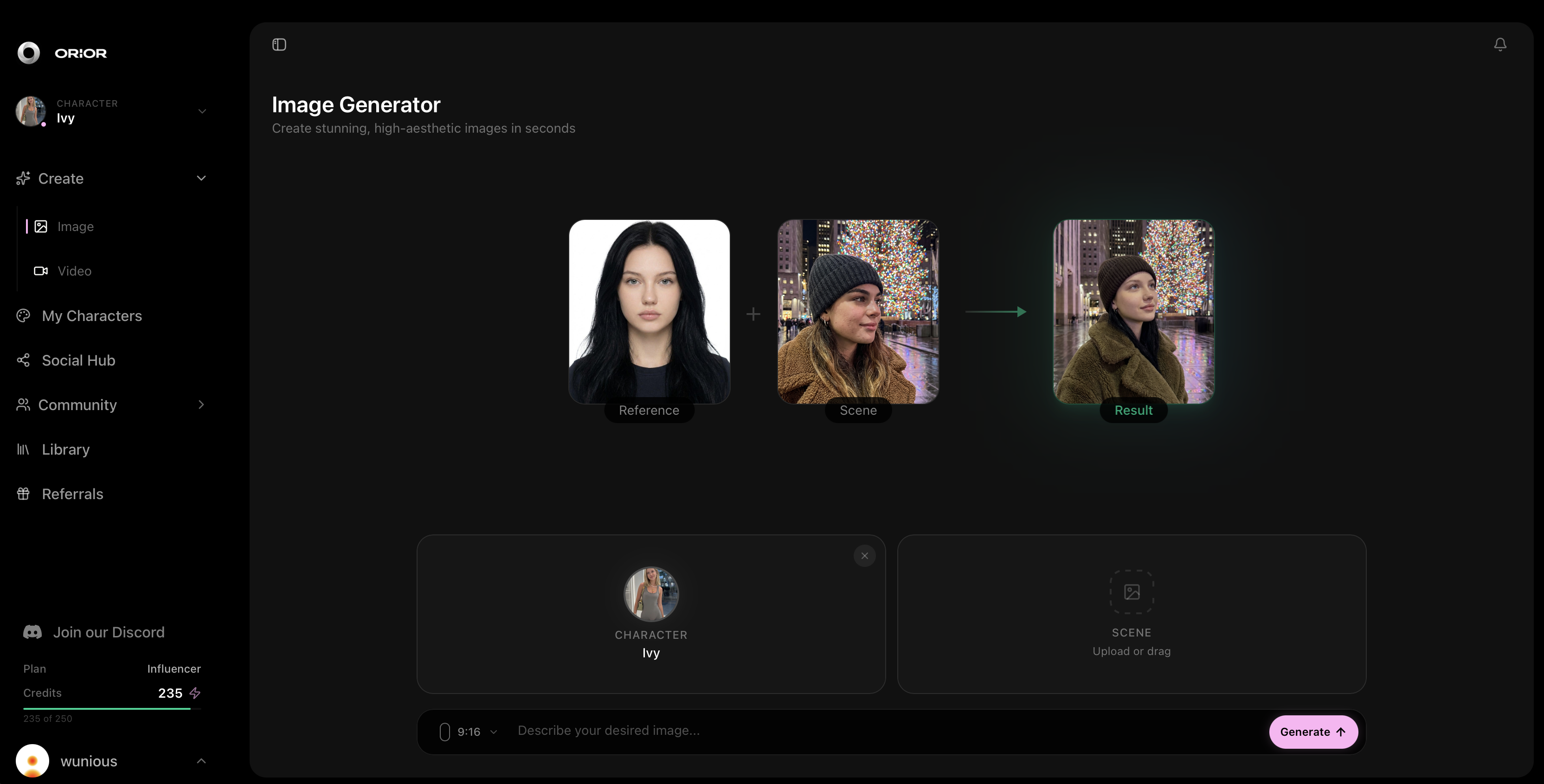The image size is (1544, 784).
Task: Open the Library
Action: (x=66, y=449)
